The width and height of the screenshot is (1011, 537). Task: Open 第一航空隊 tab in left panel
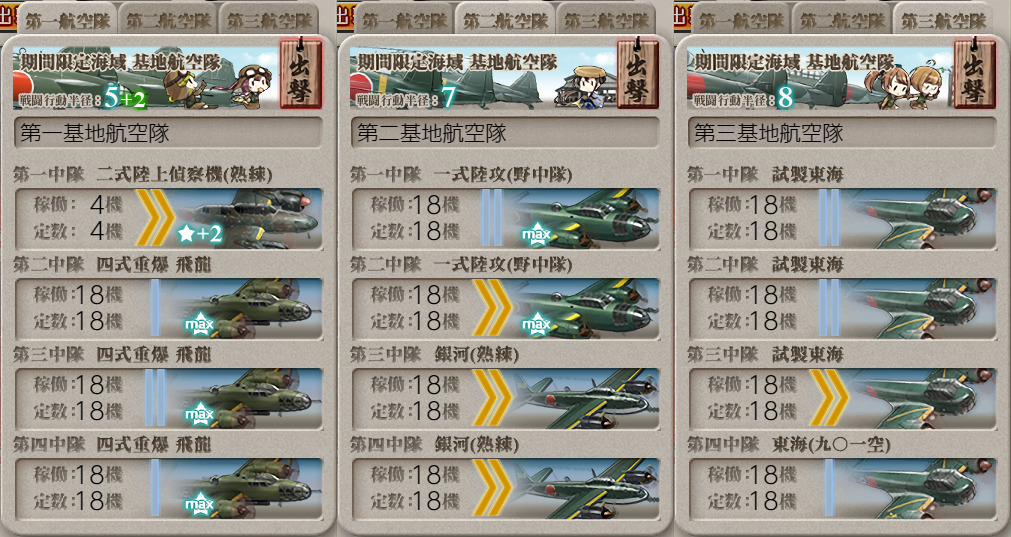[x=67, y=19]
